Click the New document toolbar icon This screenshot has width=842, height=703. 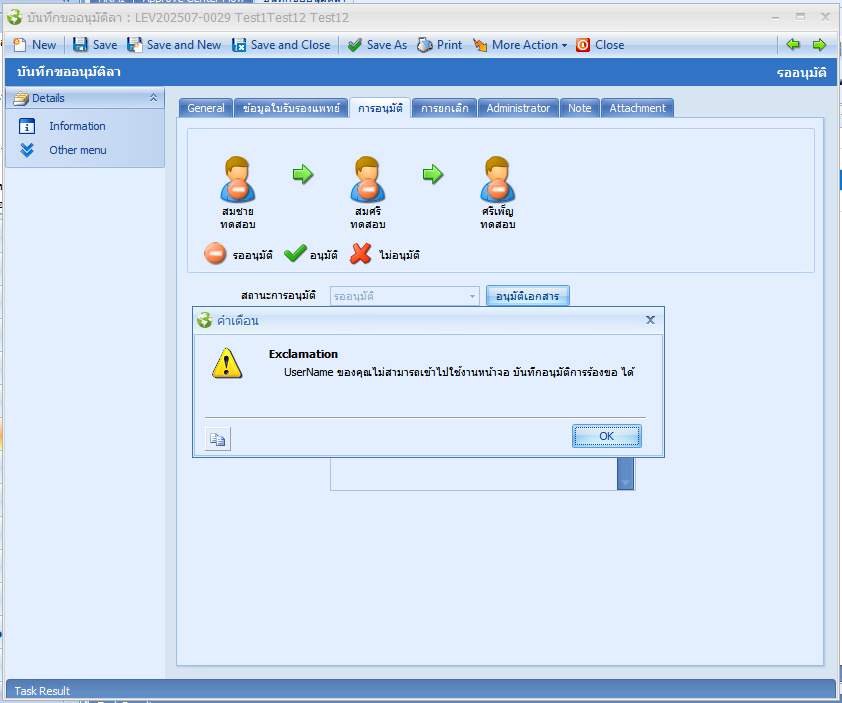point(19,45)
